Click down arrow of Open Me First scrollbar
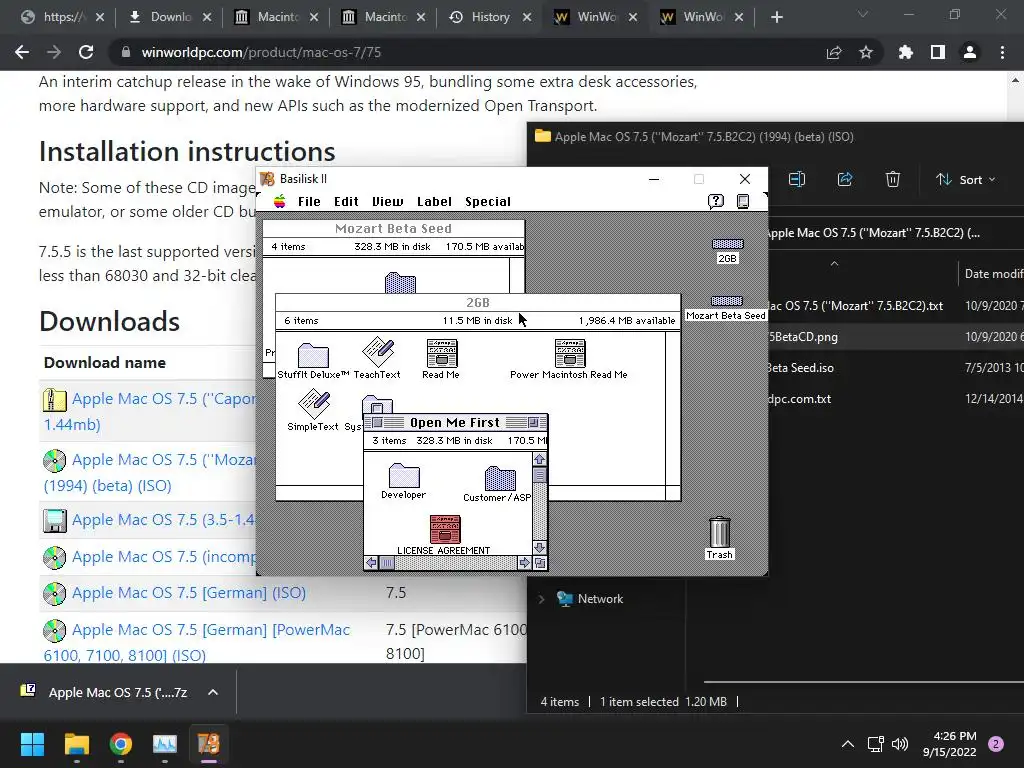Screen dimensions: 1024x768 [x=539, y=548]
